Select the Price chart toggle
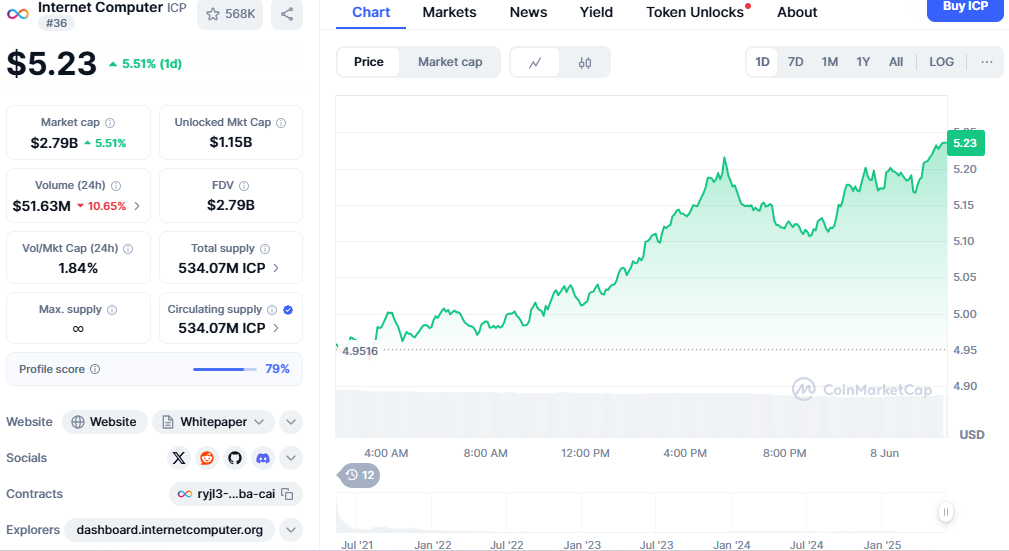 pyautogui.click(x=368, y=62)
